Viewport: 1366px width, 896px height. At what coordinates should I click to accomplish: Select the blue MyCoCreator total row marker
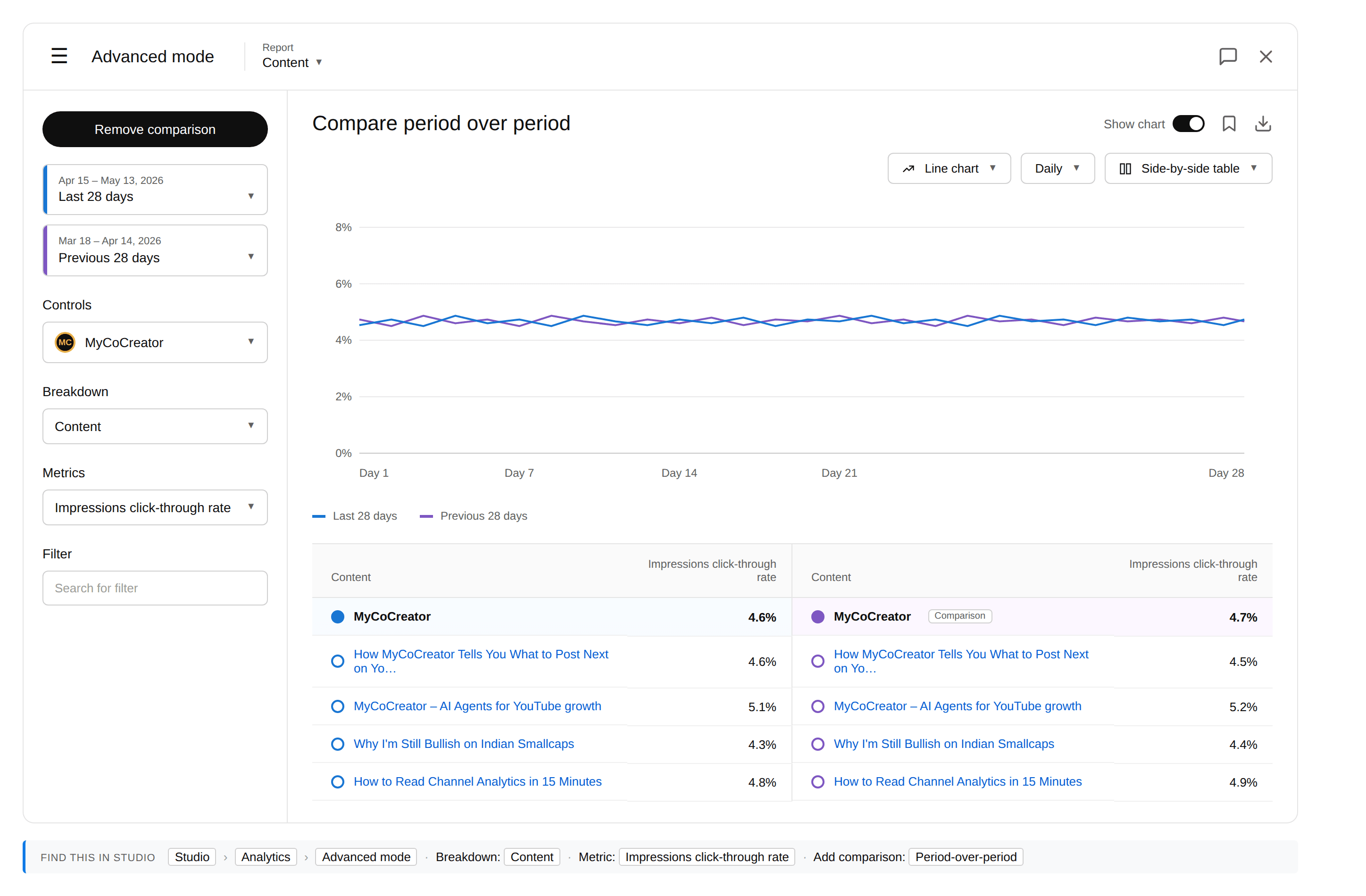(x=337, y=616)
